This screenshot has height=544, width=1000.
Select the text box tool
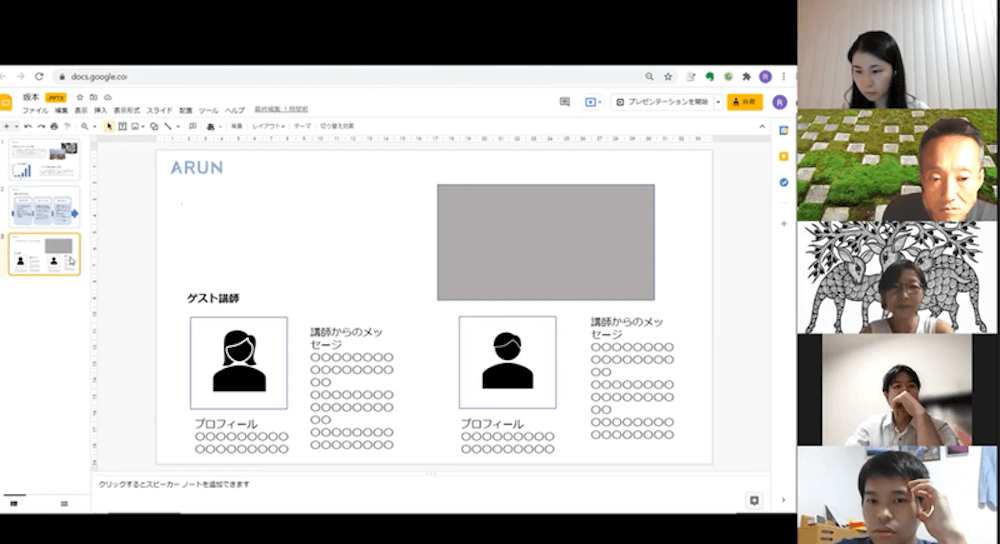coord(122,126)
